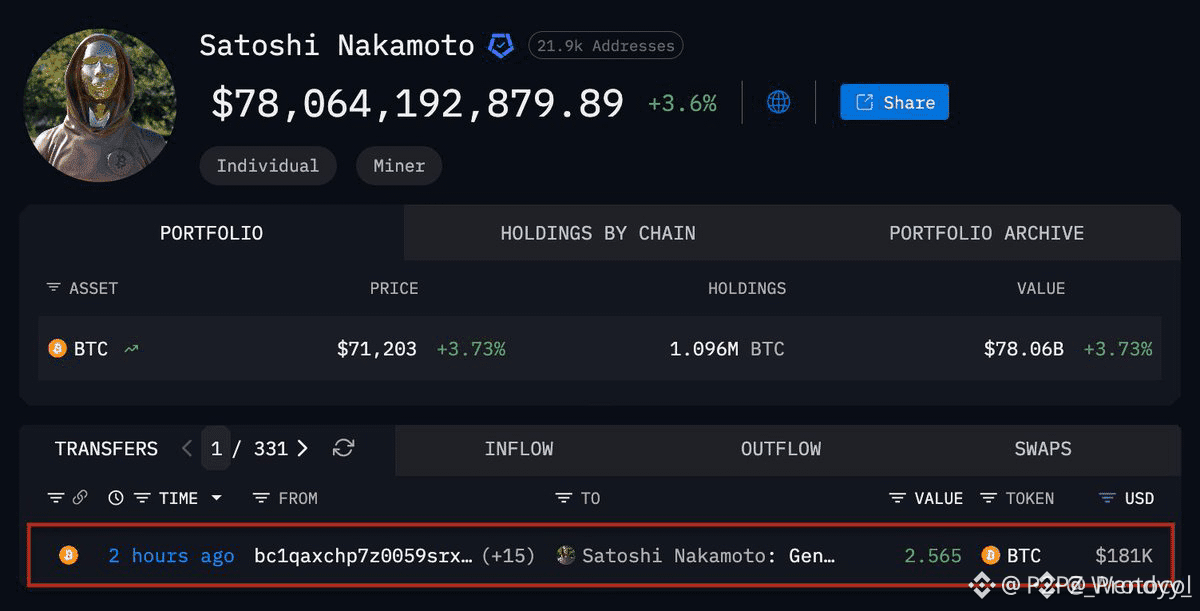Open the FROM column filter
The image size is (1200, 611).
[x=261, y=498]
